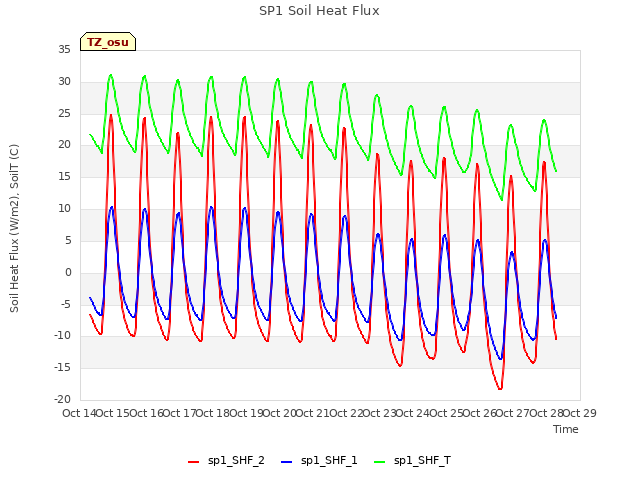Click the Time x-axis label
This screenshot has width=640, height=480.
566,429
